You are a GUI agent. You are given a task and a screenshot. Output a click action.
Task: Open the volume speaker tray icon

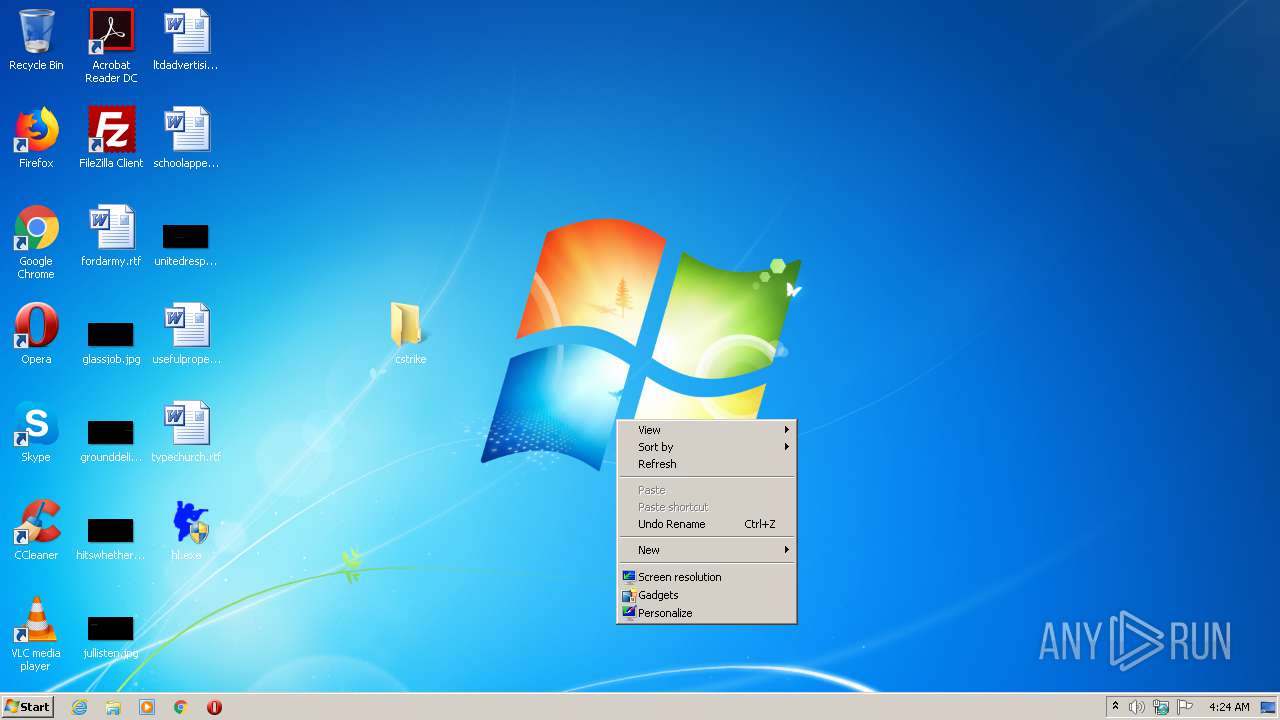[x=1136, y=707]
